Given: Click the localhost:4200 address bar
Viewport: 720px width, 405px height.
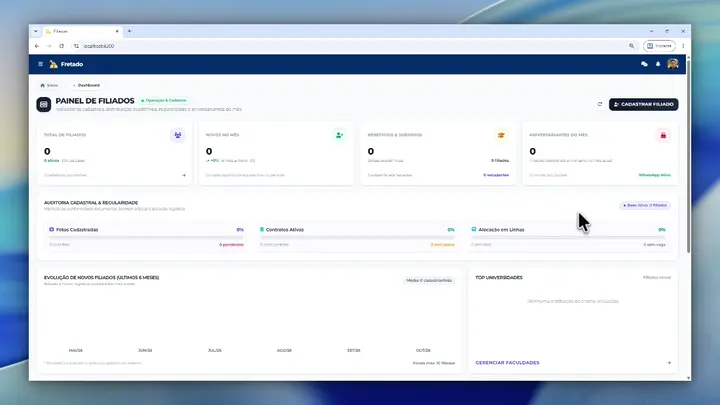Looking at the screenshot, I should point(354,46).
